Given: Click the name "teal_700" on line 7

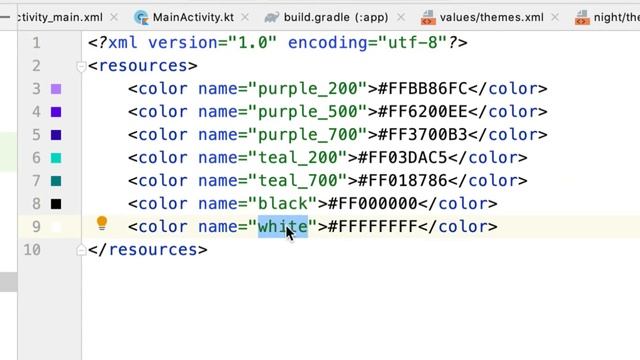Looking at the screenshot, I should [298, 181].
